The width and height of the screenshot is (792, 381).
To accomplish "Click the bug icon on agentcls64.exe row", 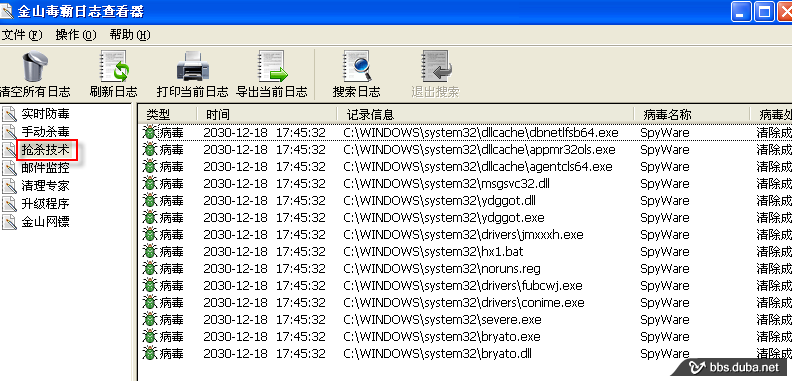I will point(150,167).
